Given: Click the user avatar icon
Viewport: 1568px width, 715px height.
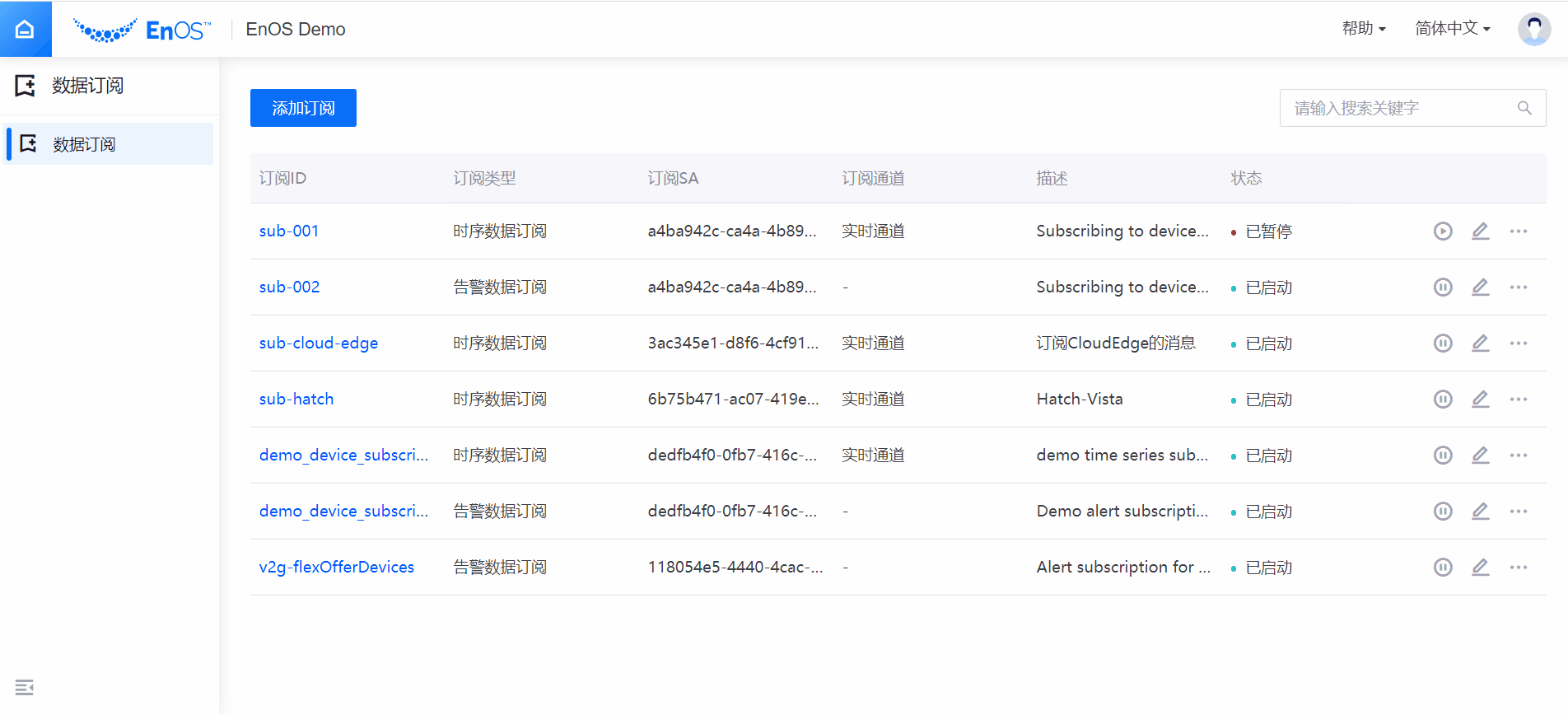Looking at the screenshot, I should click(1533, 29).
